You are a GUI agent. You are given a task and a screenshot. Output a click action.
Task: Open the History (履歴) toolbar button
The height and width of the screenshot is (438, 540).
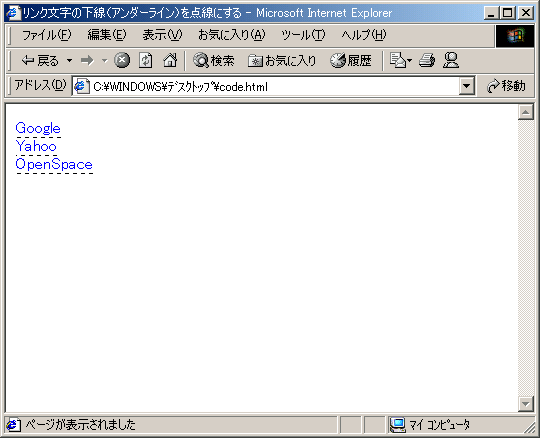(x=351, y=61)
